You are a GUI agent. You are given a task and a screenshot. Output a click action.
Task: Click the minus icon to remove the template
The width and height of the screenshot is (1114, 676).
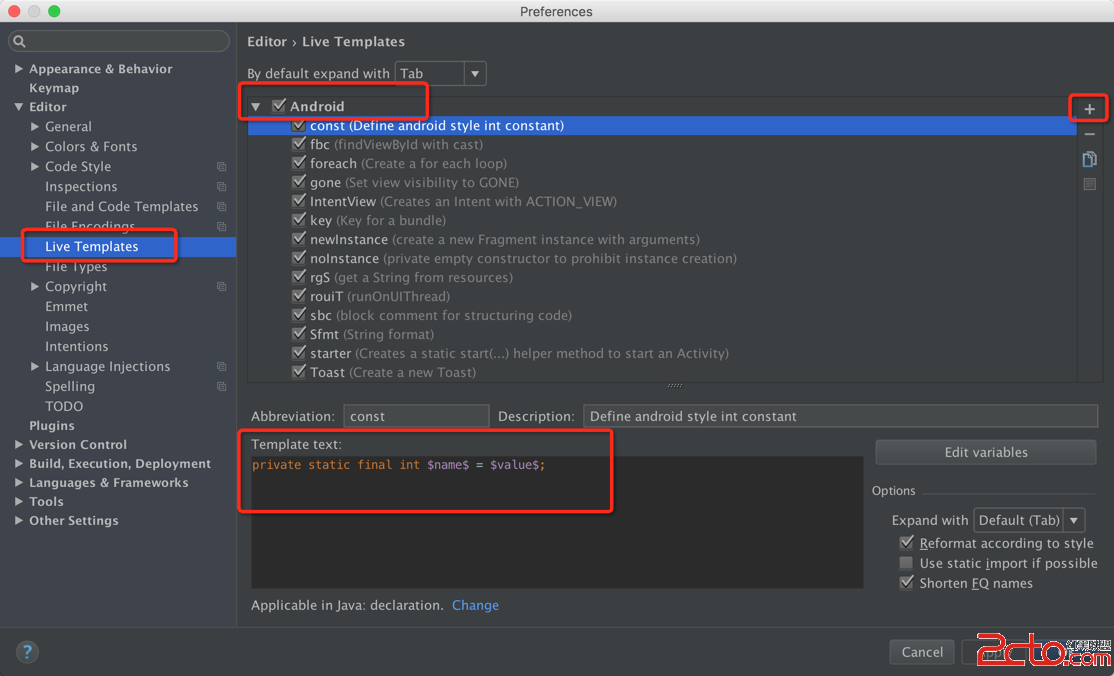pyautogui.click(x=1089, y=134)
